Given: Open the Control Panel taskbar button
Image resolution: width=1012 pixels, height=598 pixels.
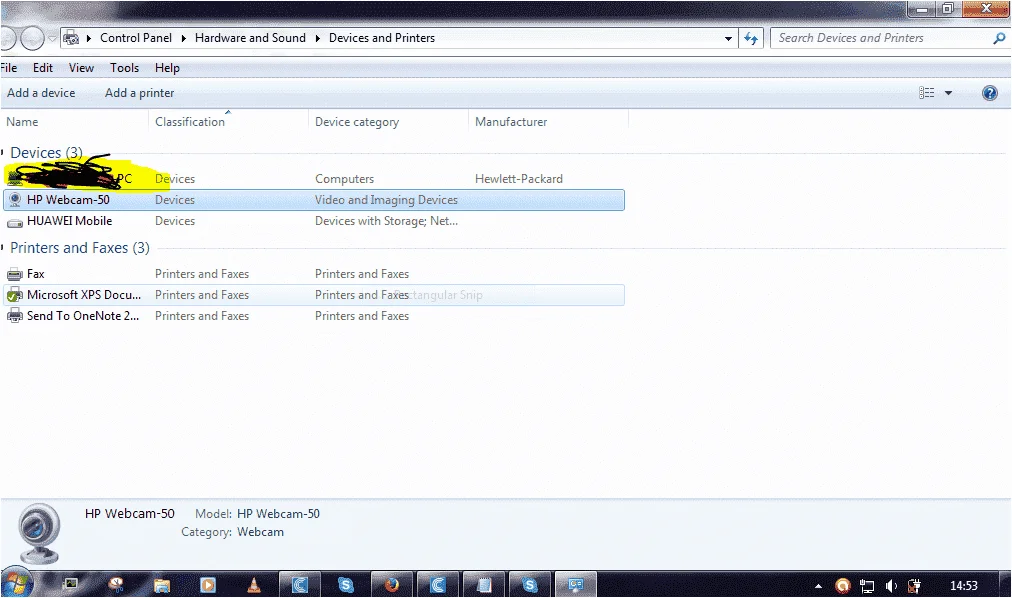Looking at the screenshot, I should [x=576, y=585].
